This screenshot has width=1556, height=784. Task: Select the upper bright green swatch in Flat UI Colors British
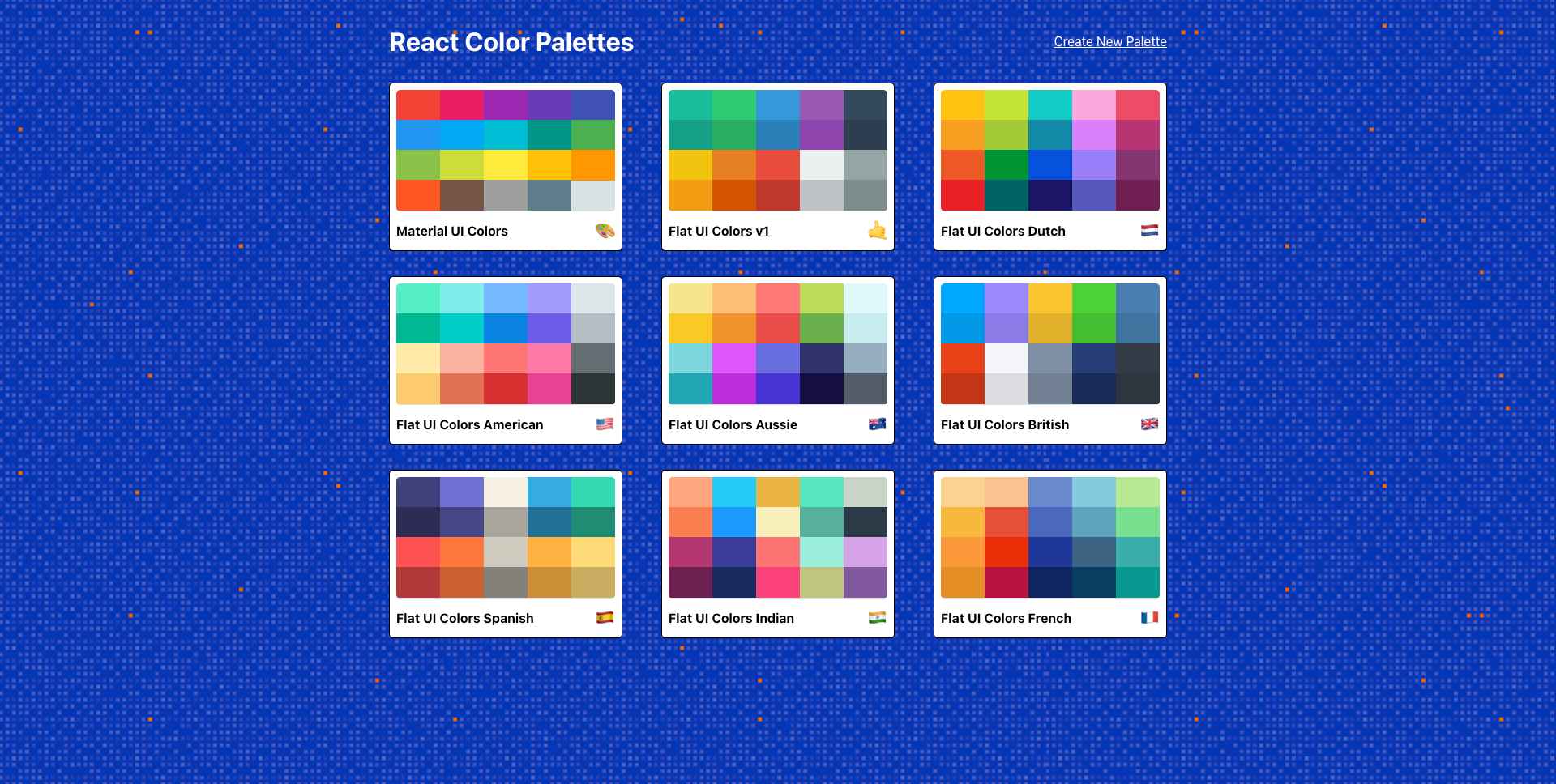coord(1094,299)
